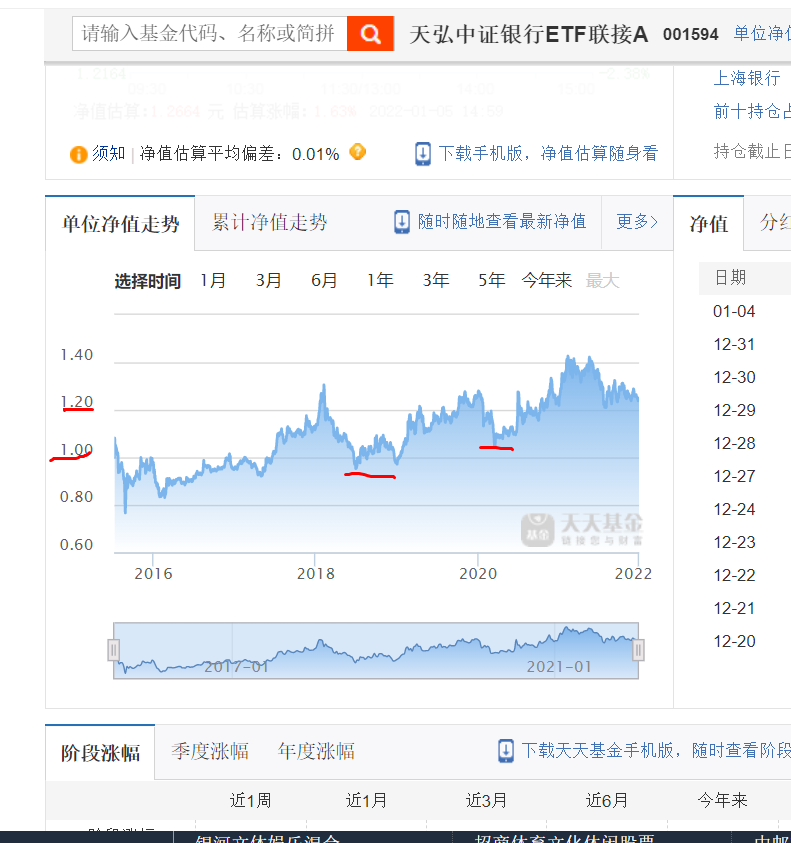Click the 近3月 column header
Screen dimensions: 791x843
point(487,801)
